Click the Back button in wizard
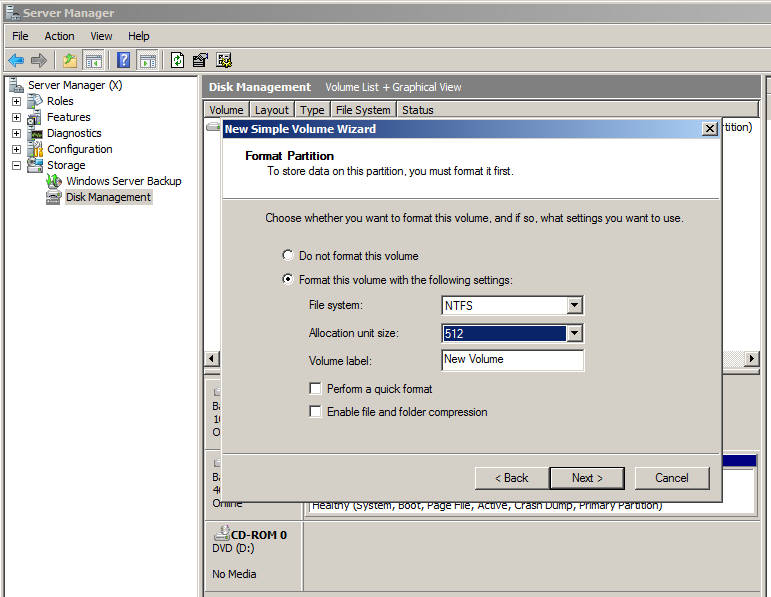771x597 pixels. [511, 478]
